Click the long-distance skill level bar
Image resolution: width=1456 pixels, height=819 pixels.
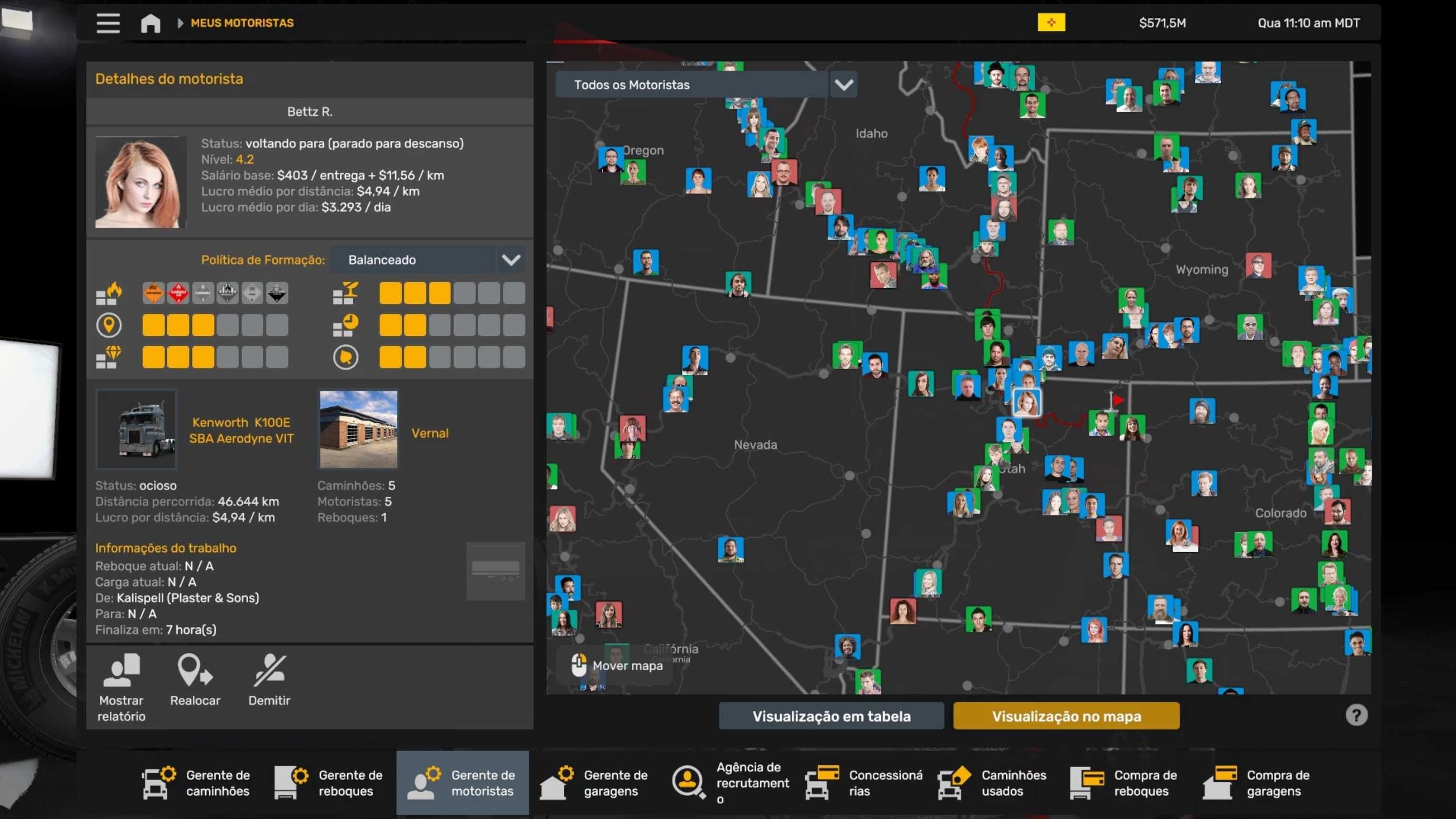215,325
